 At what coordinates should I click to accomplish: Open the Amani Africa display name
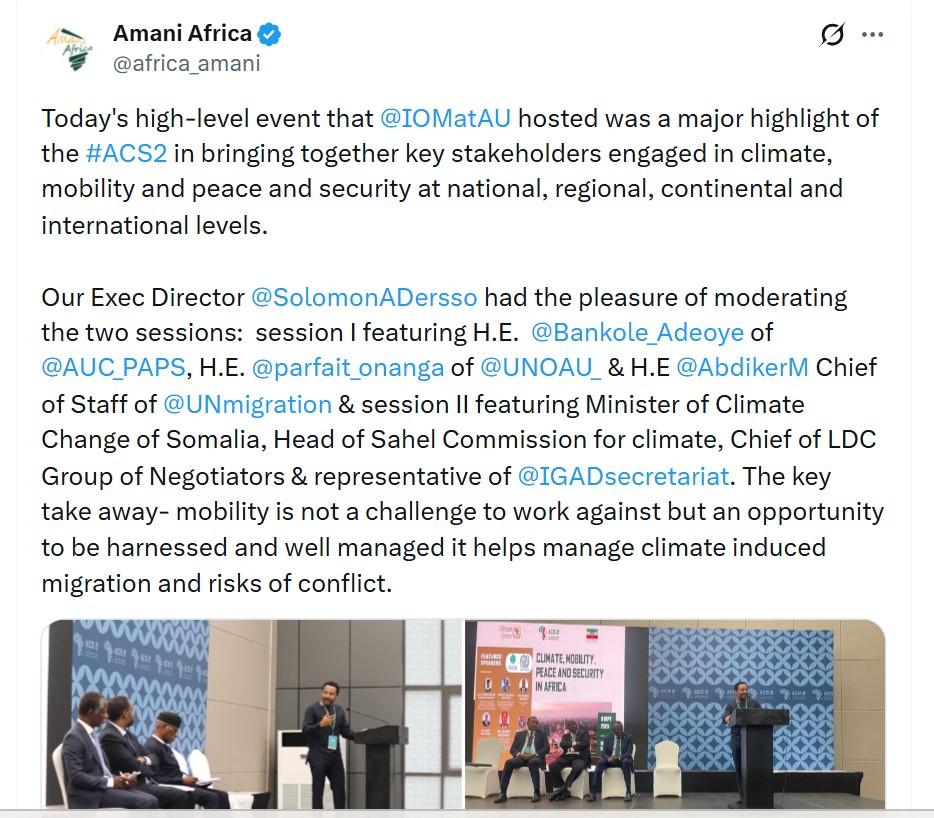[182, 34]
